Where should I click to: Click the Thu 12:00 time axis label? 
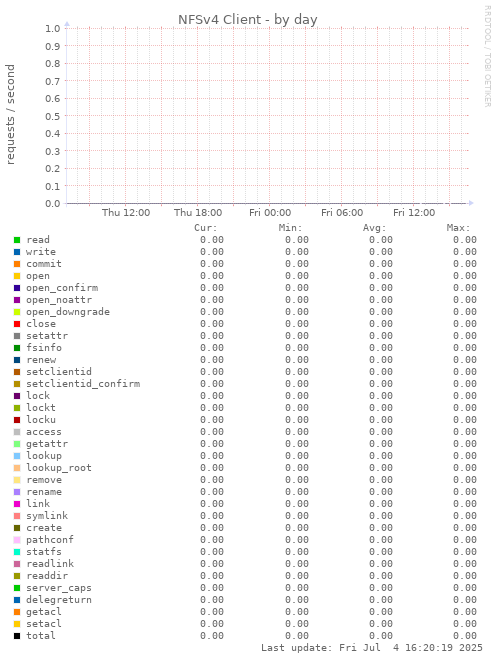(x=126, y=213)
